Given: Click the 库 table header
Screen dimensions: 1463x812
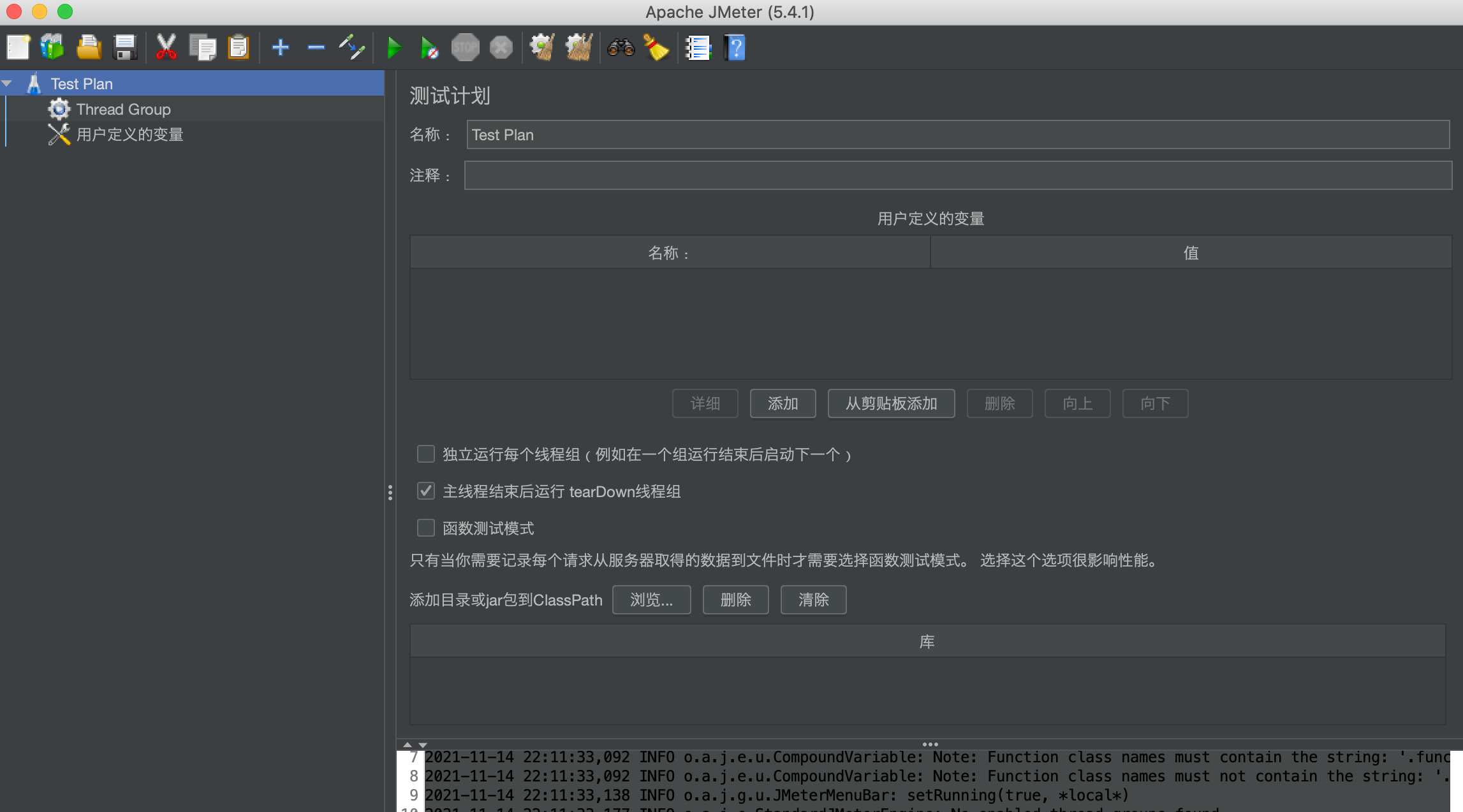Looking at the screenshot, I should coord(927,641).
